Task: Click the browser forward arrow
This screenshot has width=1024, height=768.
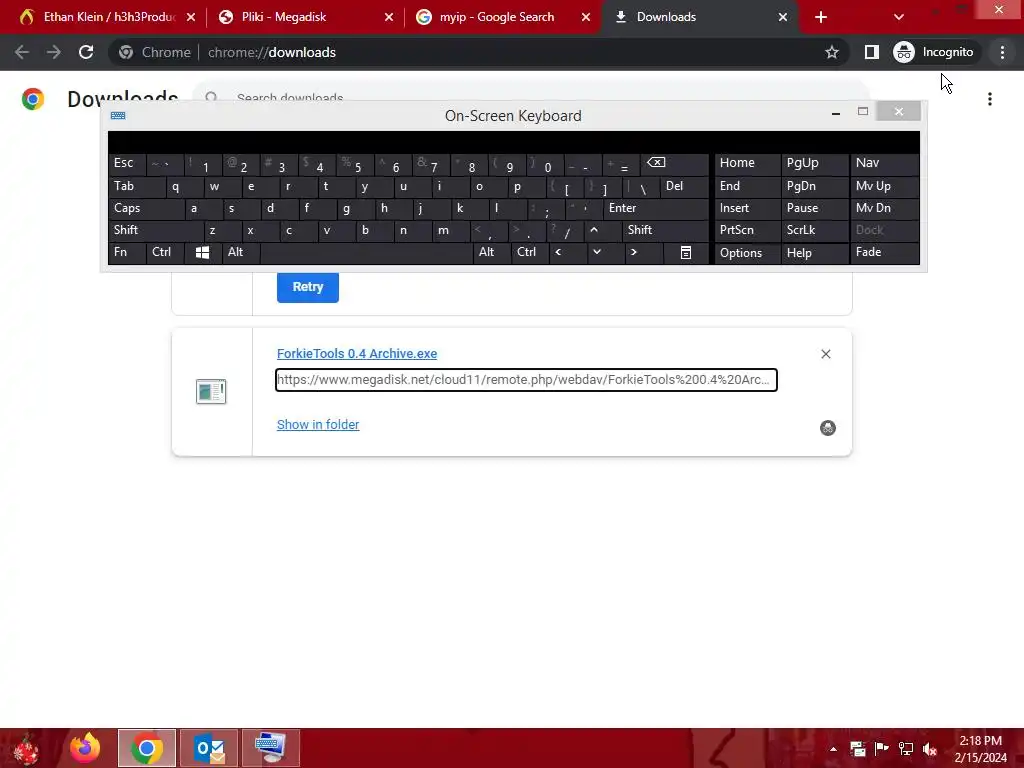Action: 54,52
